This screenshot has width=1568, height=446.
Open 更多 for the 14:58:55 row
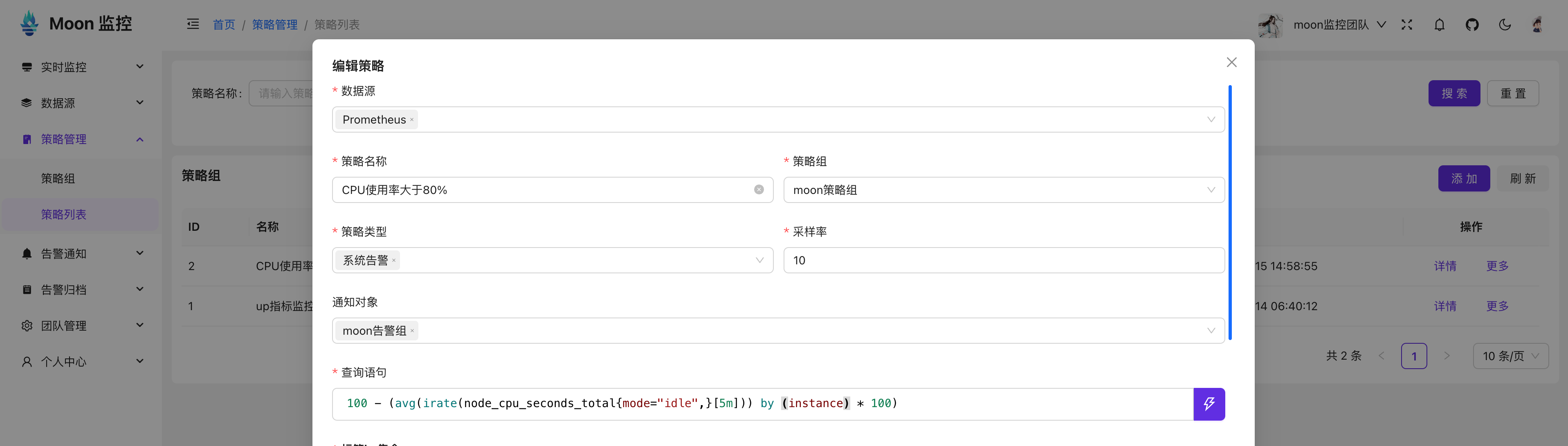pos(1497,266)
